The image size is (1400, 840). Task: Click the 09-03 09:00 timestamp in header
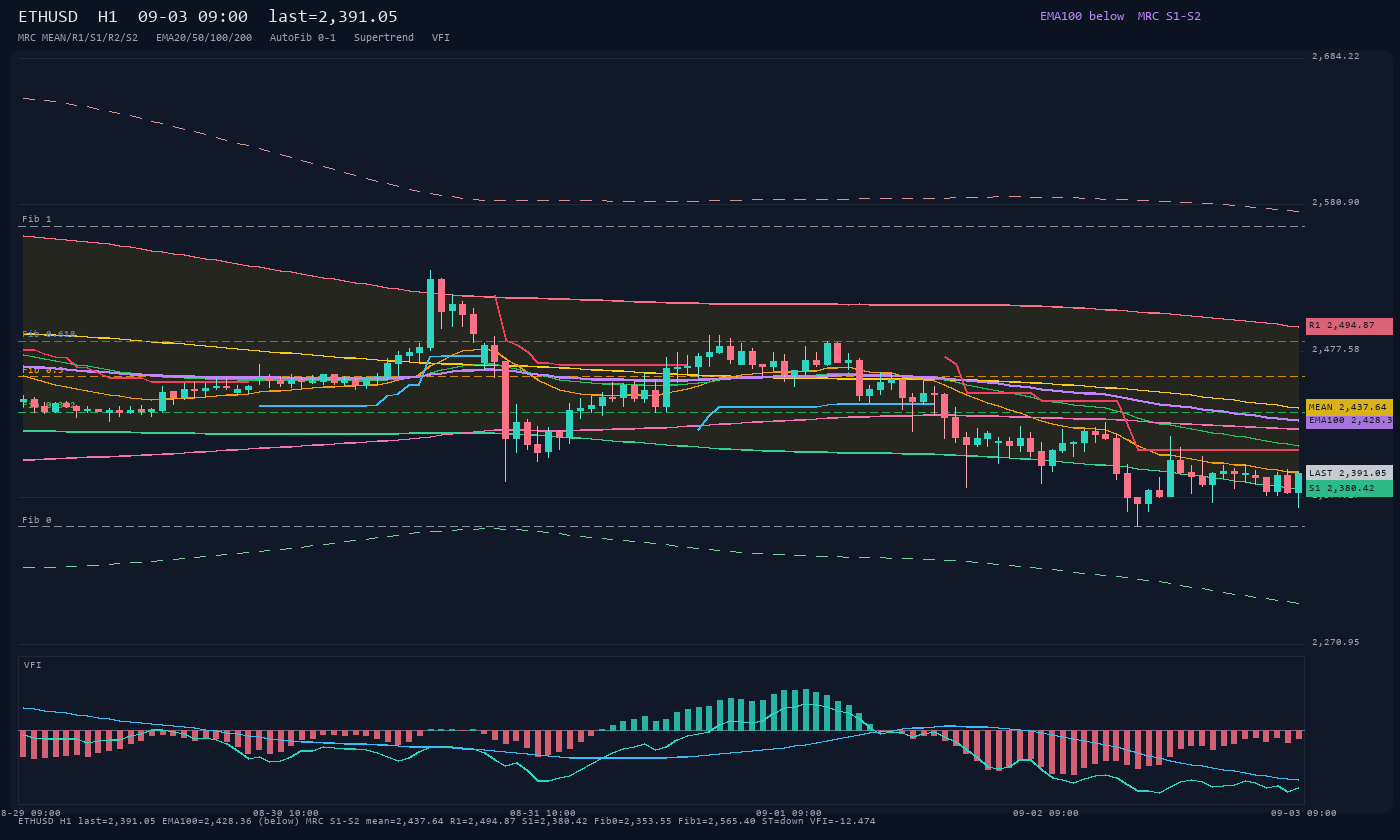193,17
